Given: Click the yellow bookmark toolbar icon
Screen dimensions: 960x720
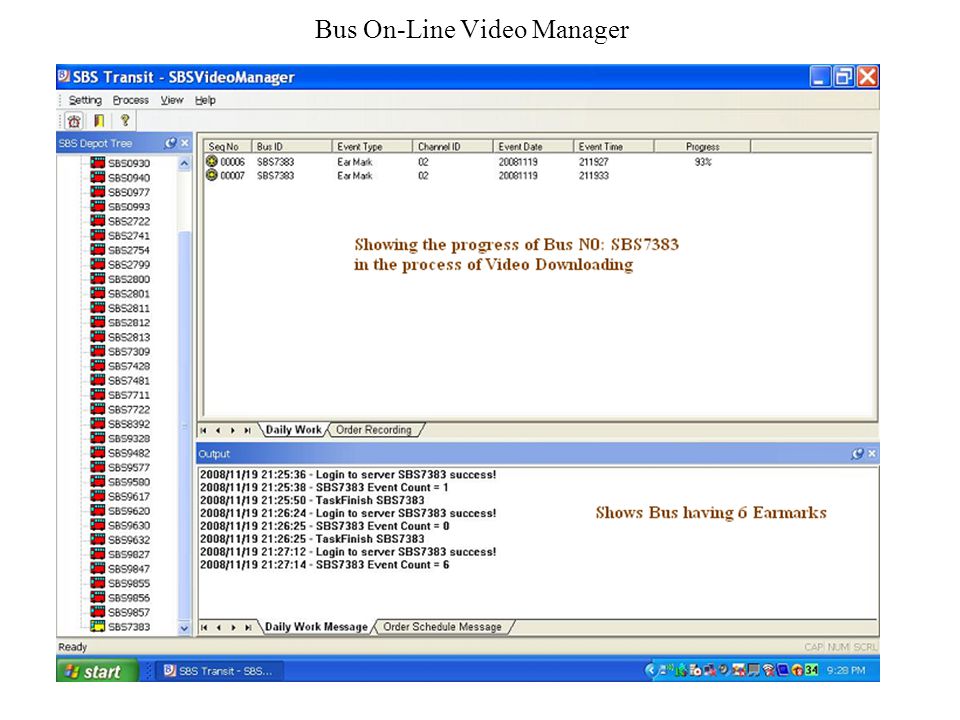Looking at the screenshot, I should point(99,121).
